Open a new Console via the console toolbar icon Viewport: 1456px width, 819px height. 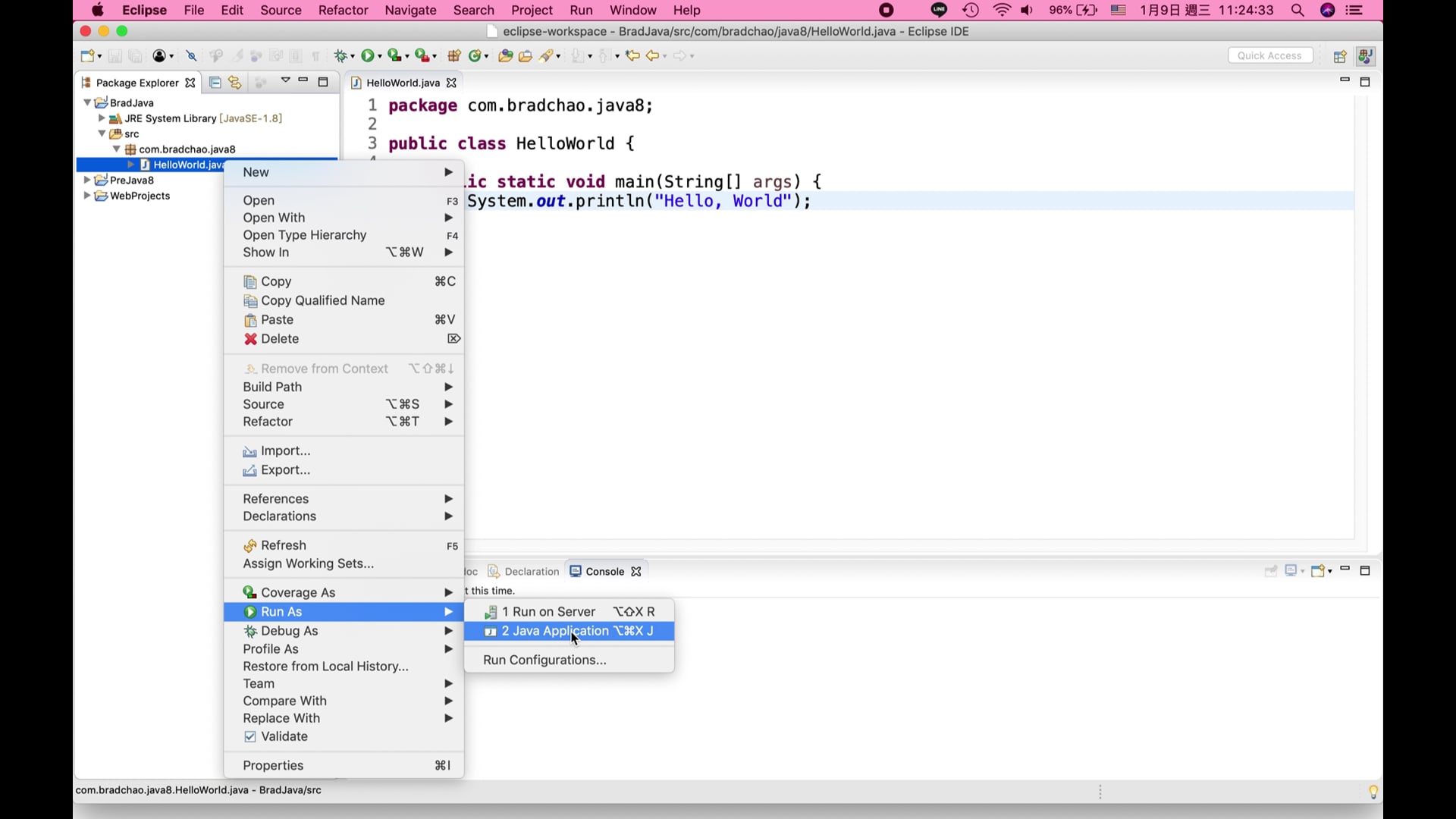click(x=1318, y=571)
